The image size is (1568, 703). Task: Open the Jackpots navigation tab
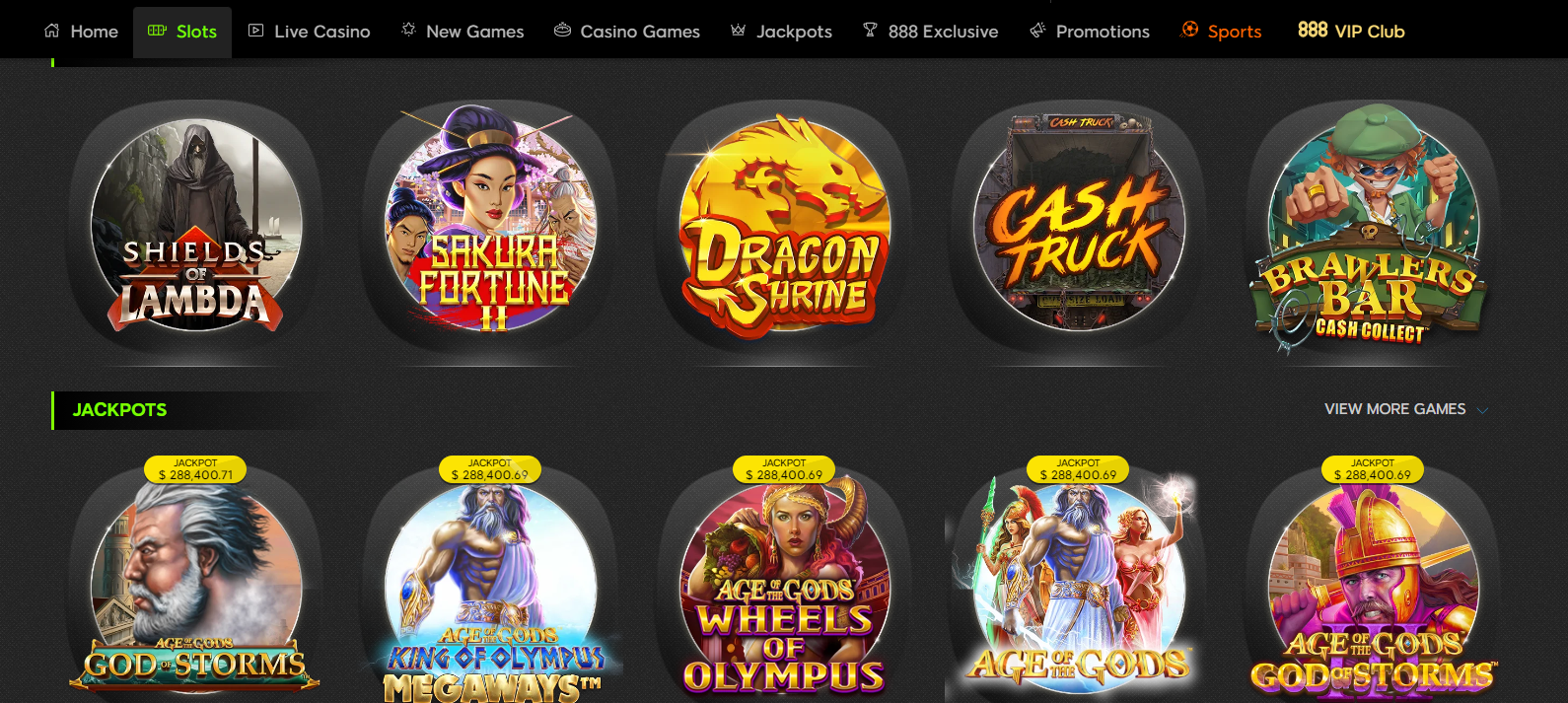coord(781,32)
